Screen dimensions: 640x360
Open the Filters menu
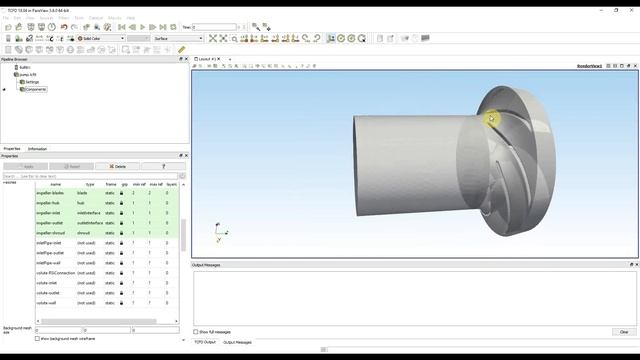[64, 18]
